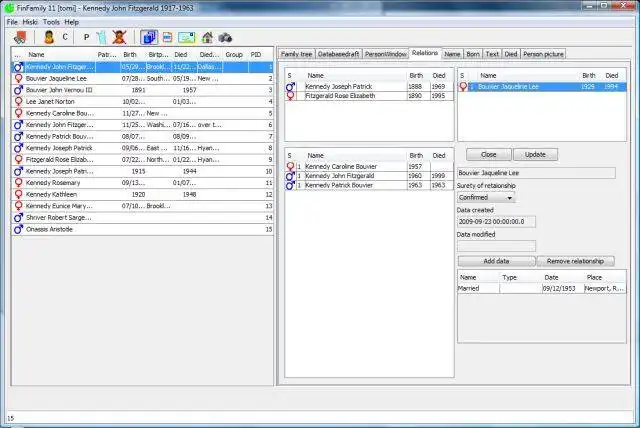Screen dimensions: 640x428
Task: Select the Kennedy Patrick Bouv... row in person list
Action: [142, 136]
